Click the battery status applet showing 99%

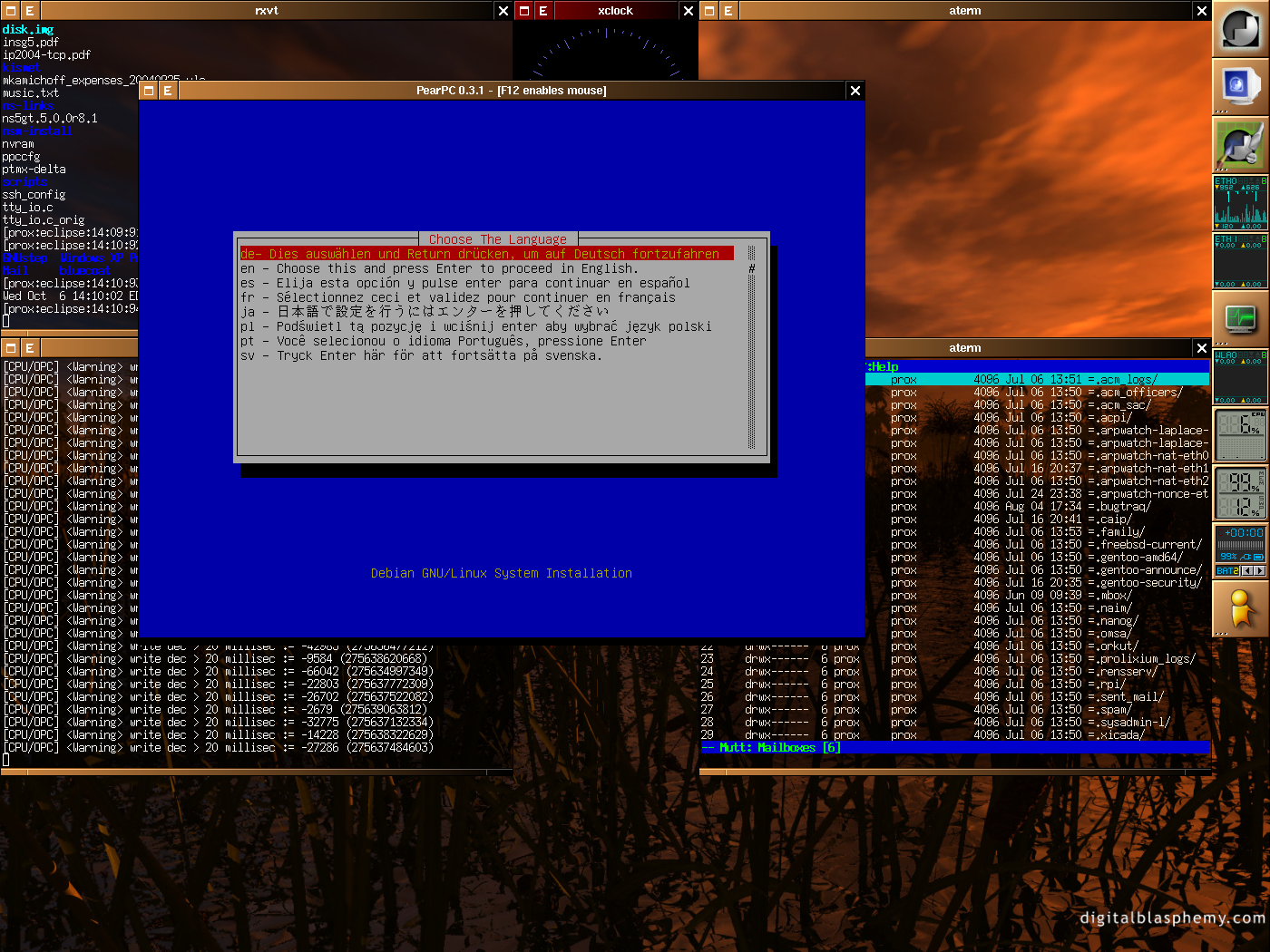click(1240, 551)
